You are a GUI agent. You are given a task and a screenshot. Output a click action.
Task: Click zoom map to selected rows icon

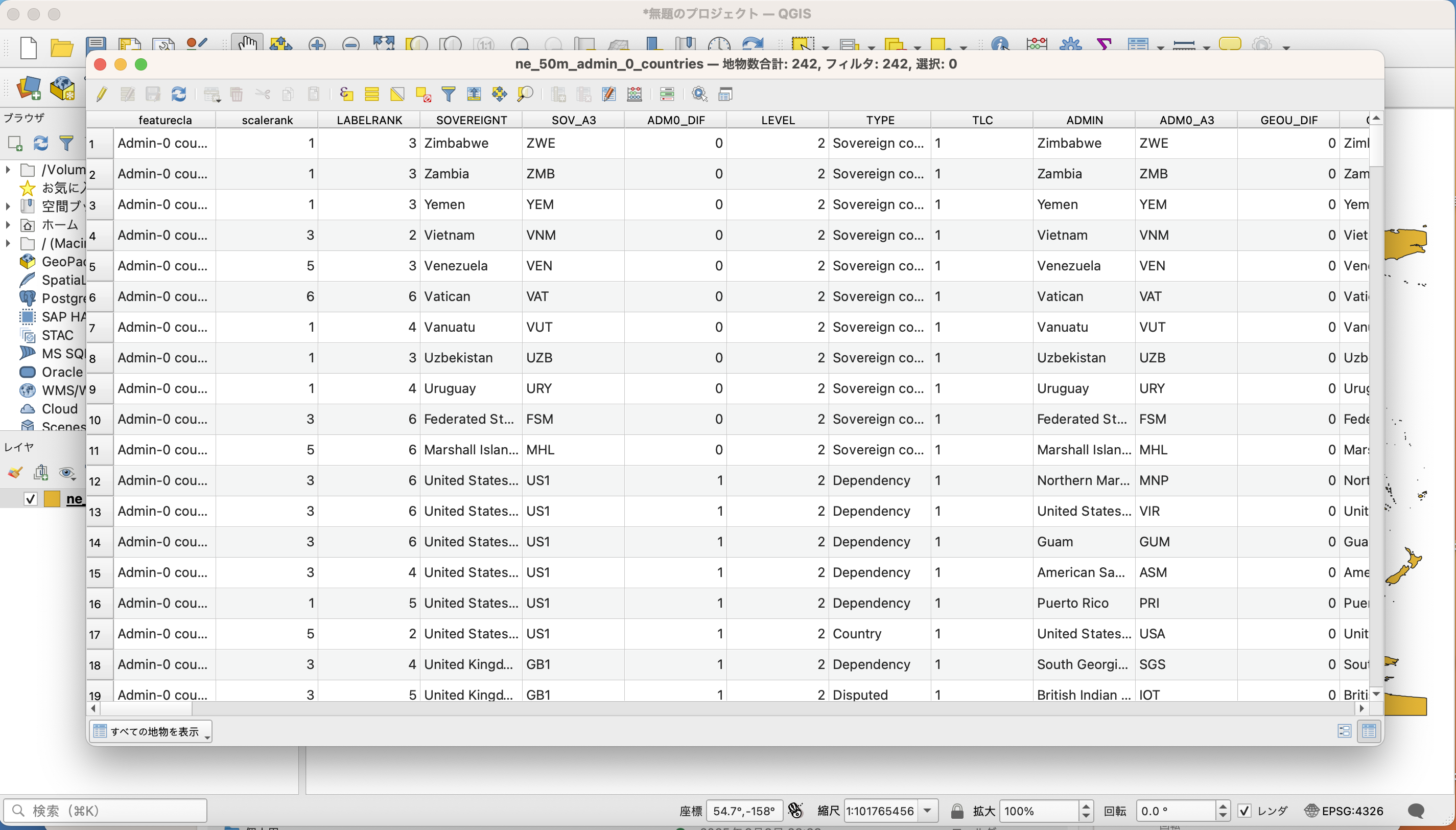525,94
